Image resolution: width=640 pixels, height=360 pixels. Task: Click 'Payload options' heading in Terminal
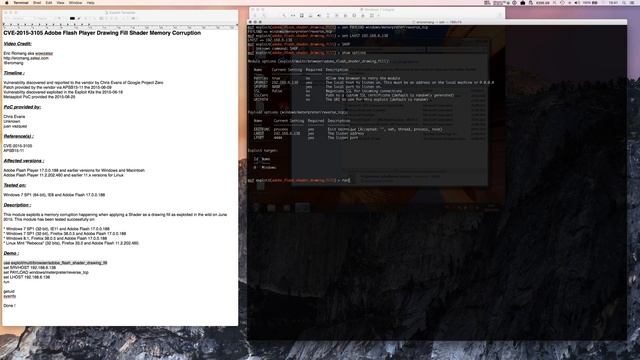(298, 112)
